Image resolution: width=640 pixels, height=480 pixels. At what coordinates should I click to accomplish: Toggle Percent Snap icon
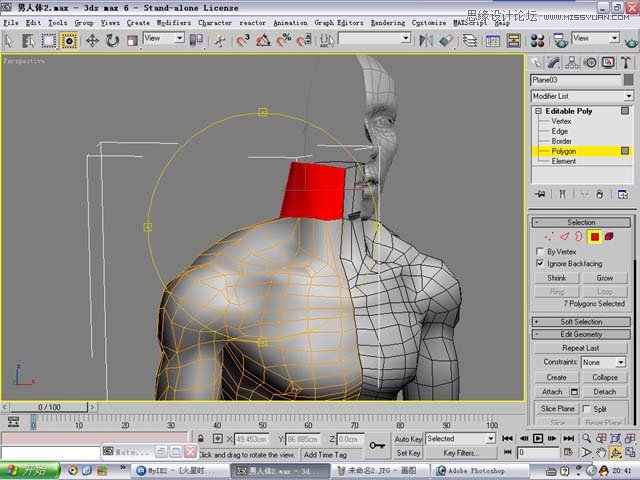pos(284,41)
